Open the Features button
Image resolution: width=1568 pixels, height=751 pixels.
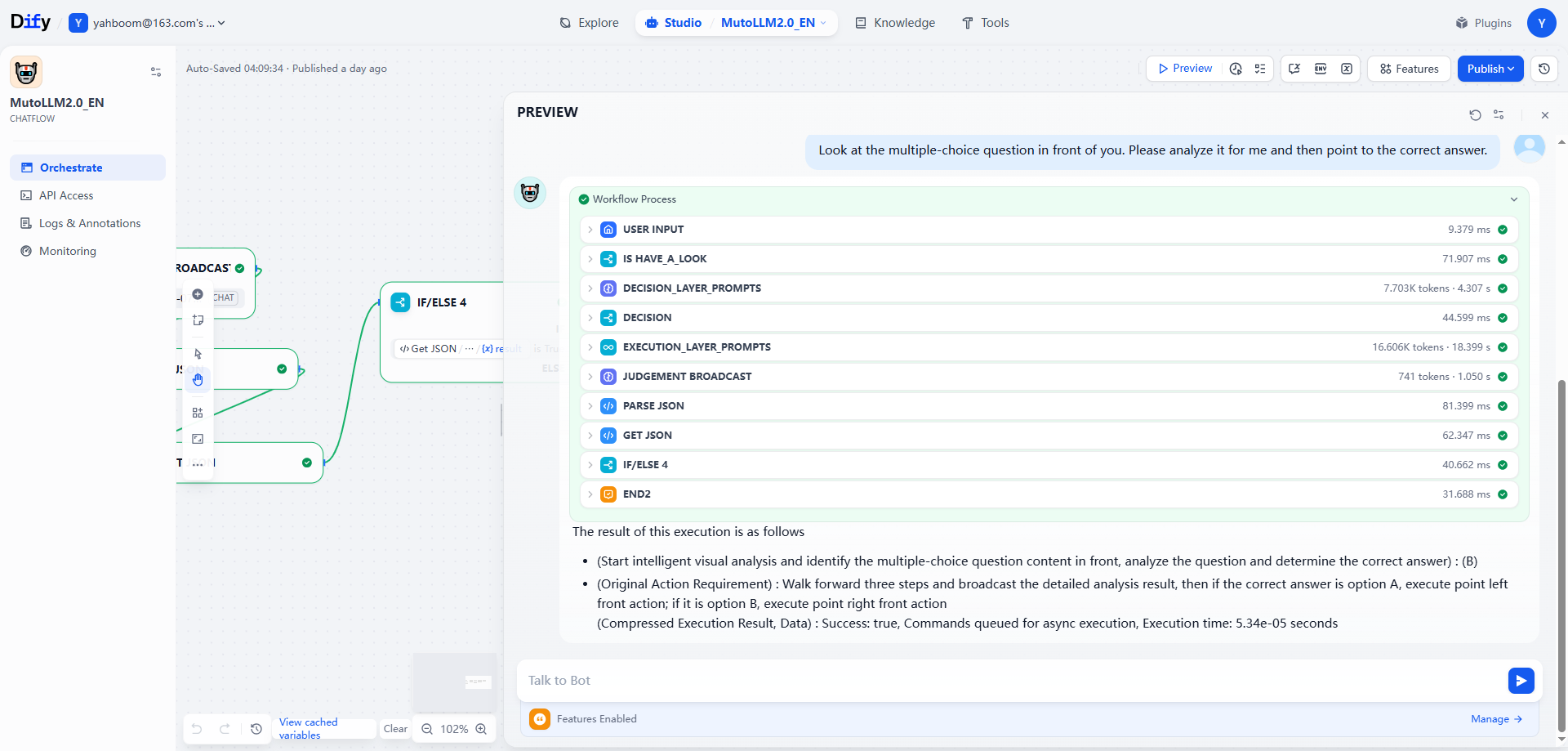click(x=1410, y=69)
